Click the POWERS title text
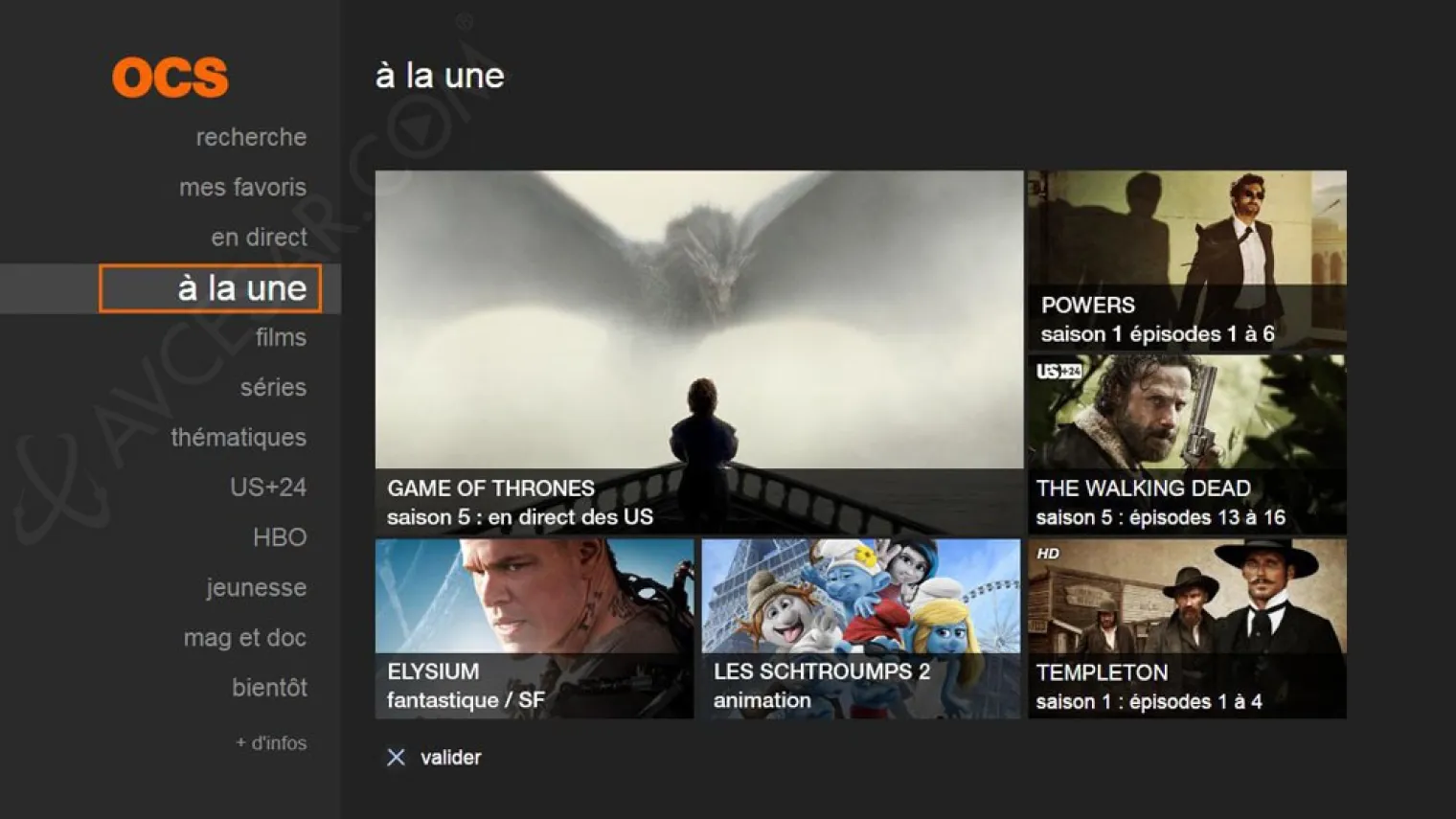Viewport: 1456px width, 819px height. (1088, 306)
